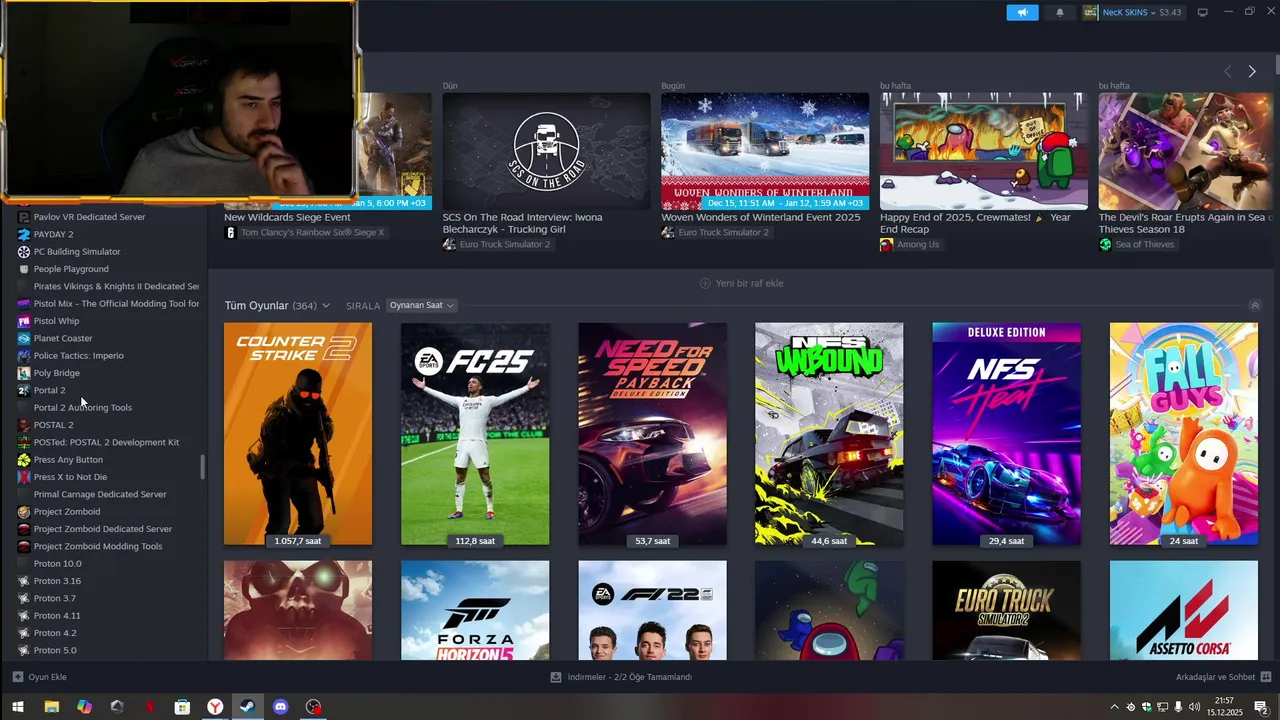1280x720 pixels.
Task: Open the notifications bell
Action: (1060, 13)
